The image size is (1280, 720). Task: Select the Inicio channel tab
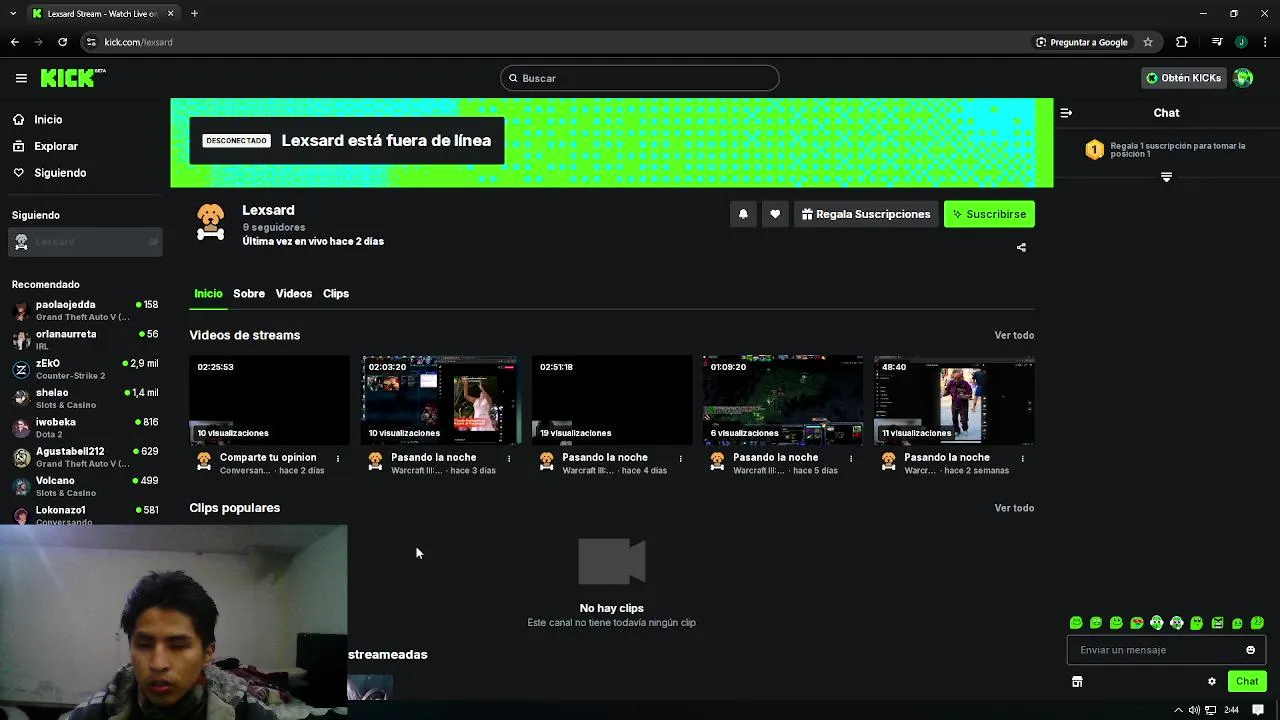tap(208, 293)
